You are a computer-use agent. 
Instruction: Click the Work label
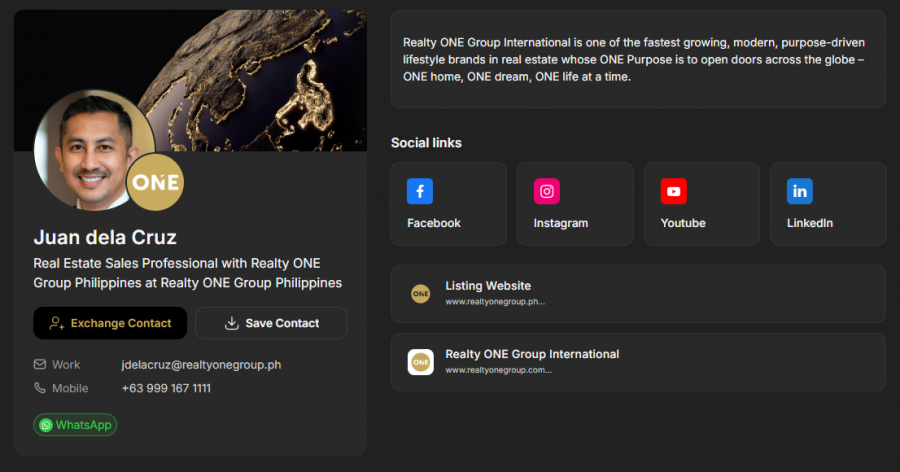coord(66,365)
